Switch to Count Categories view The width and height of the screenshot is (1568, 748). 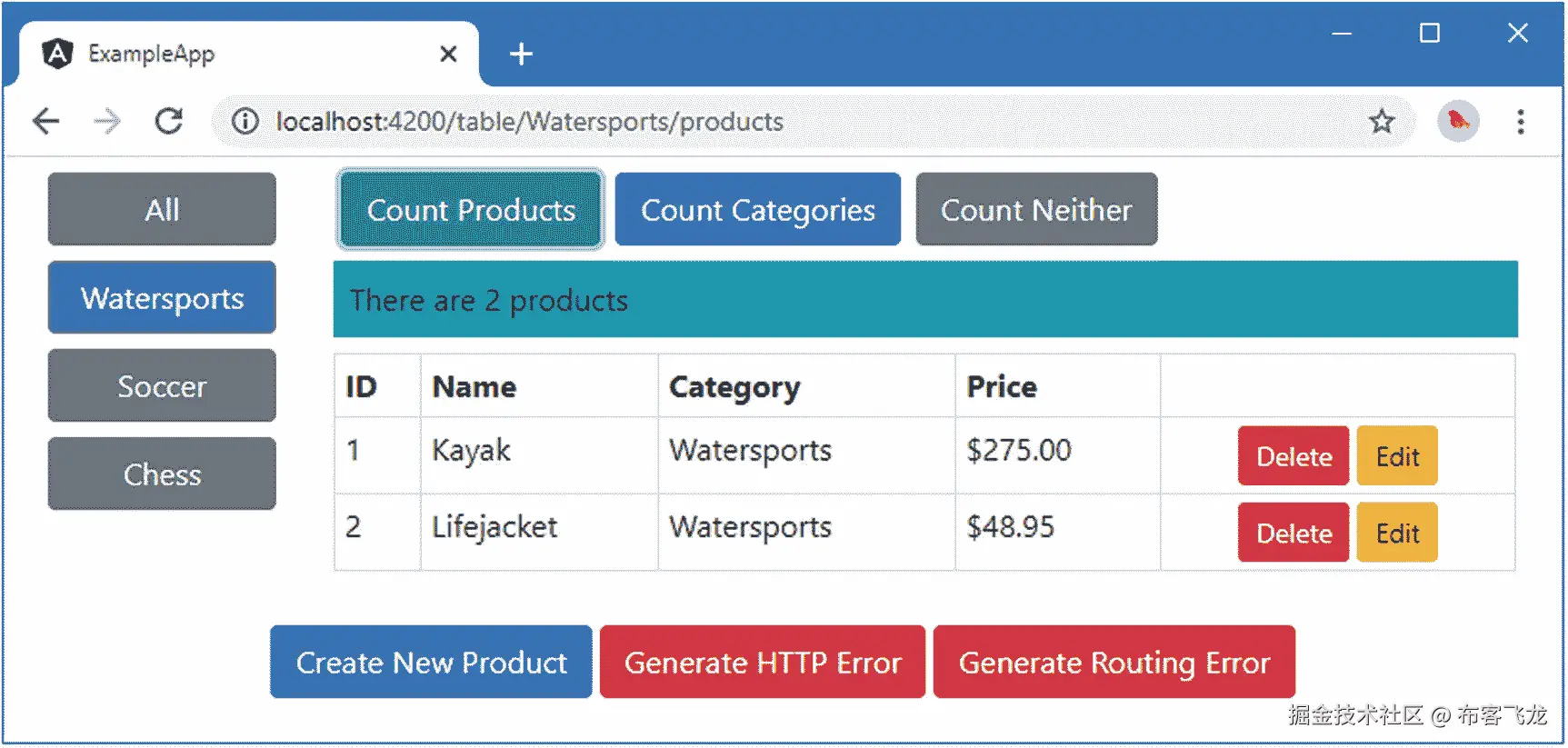tap(757, 210)
